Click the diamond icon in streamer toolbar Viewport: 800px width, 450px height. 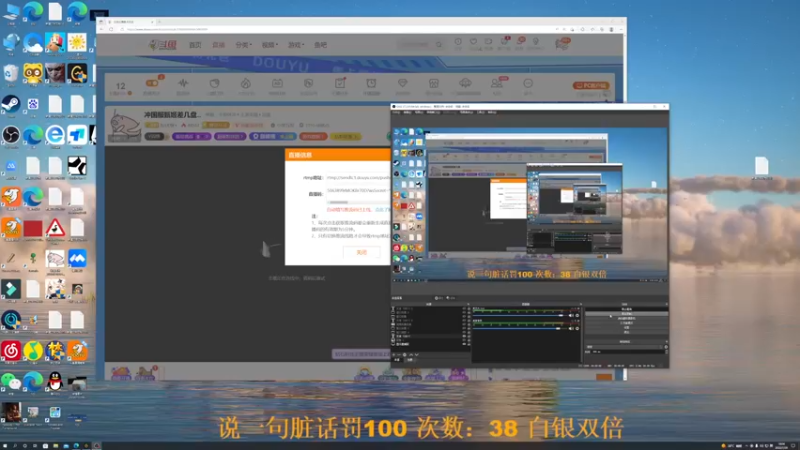point(403,83)
